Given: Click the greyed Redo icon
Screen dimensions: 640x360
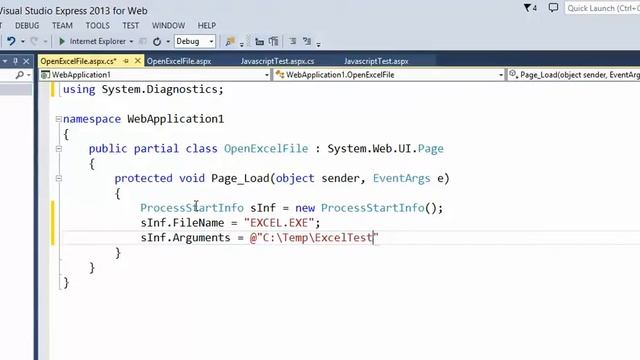Looking at the screenshot, I should (34, 41).
